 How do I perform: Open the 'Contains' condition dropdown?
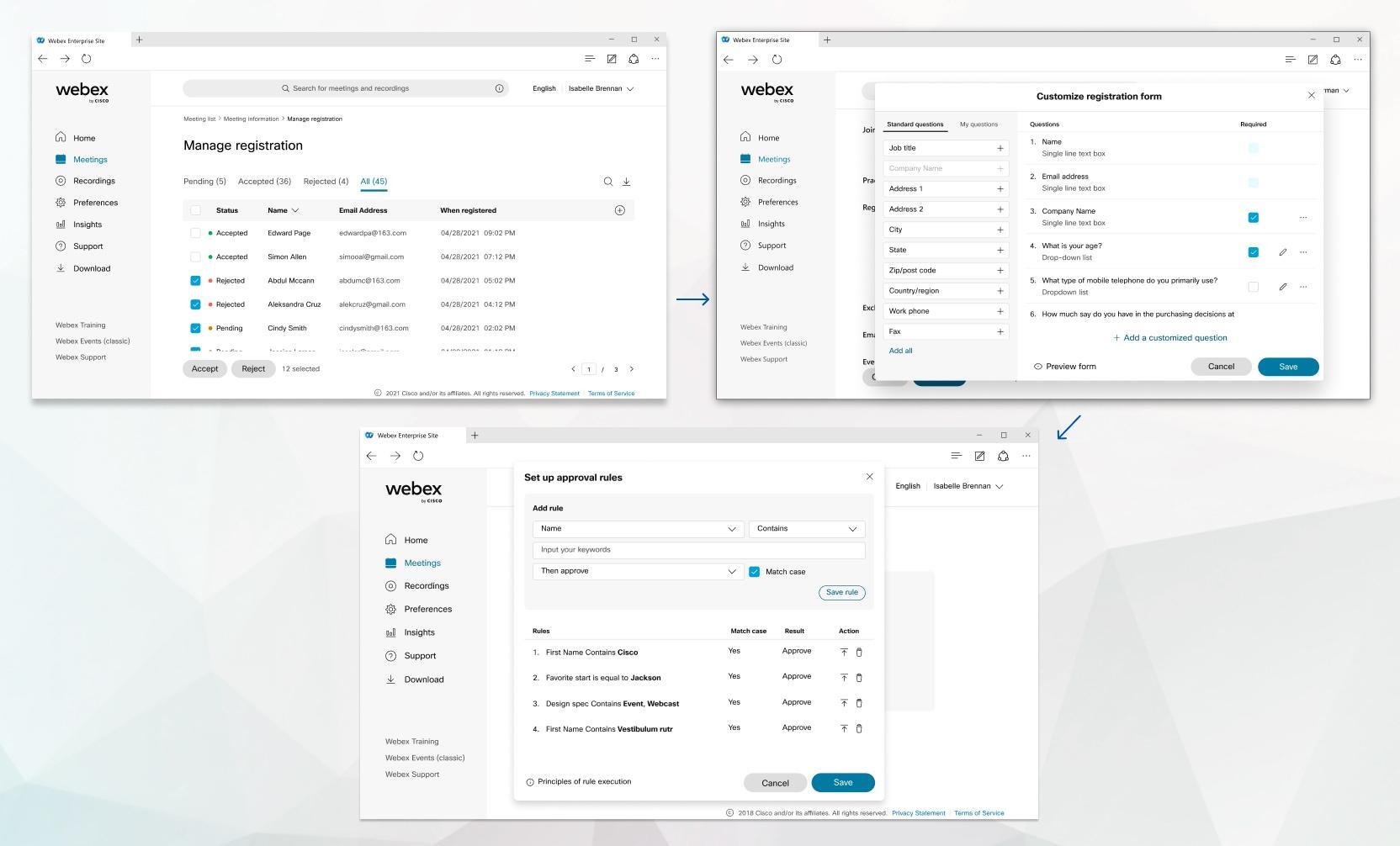tap(806, 529)
